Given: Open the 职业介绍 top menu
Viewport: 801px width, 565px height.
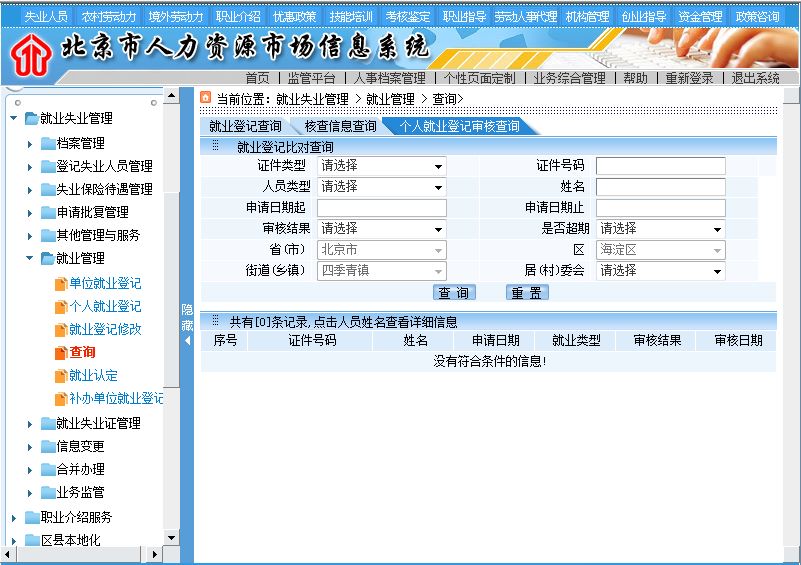Looking at the screenshot, I should [238, 17].
